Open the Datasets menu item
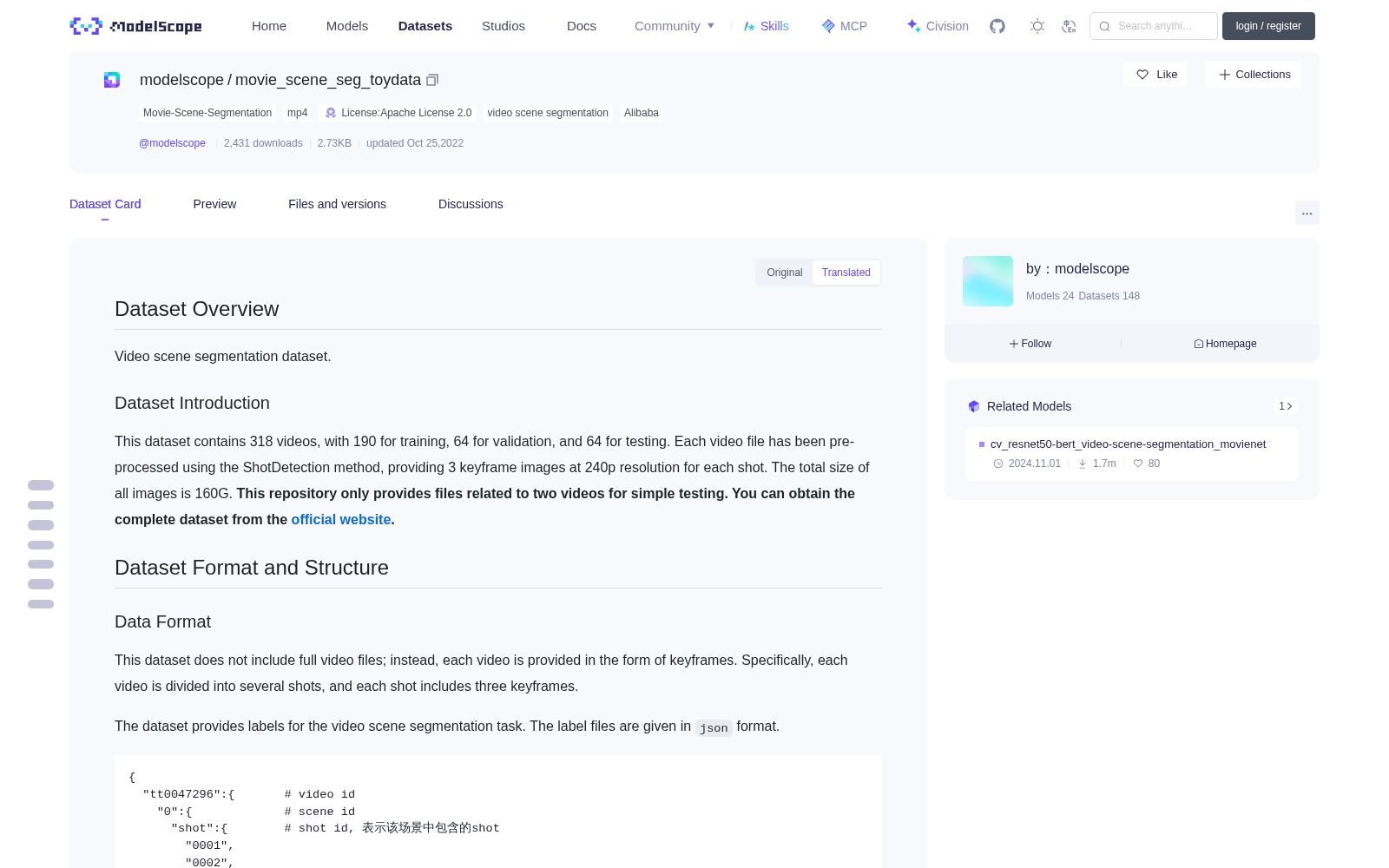 [425, 26]
